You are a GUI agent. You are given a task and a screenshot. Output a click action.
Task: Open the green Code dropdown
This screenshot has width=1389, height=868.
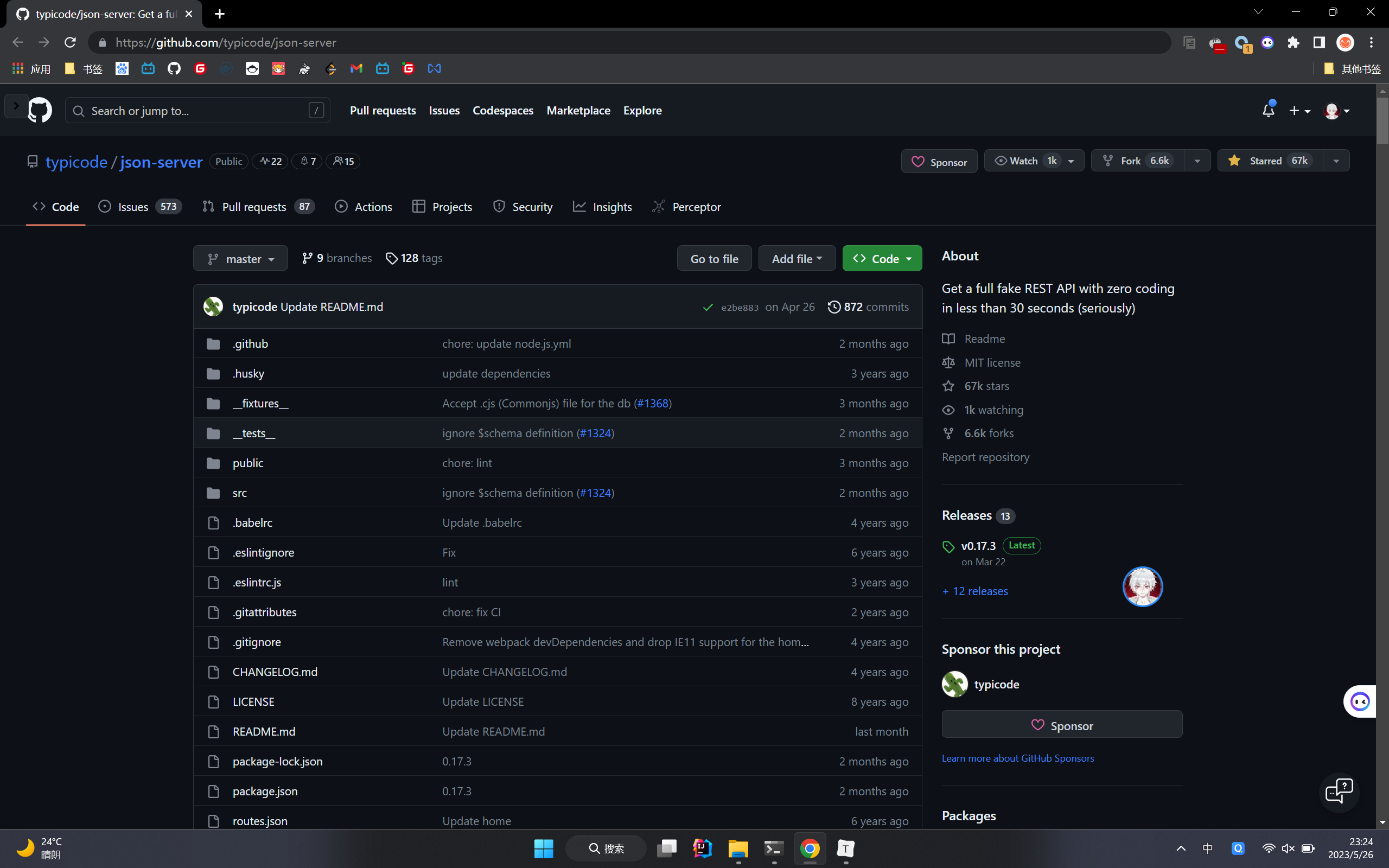pos(882,259)
